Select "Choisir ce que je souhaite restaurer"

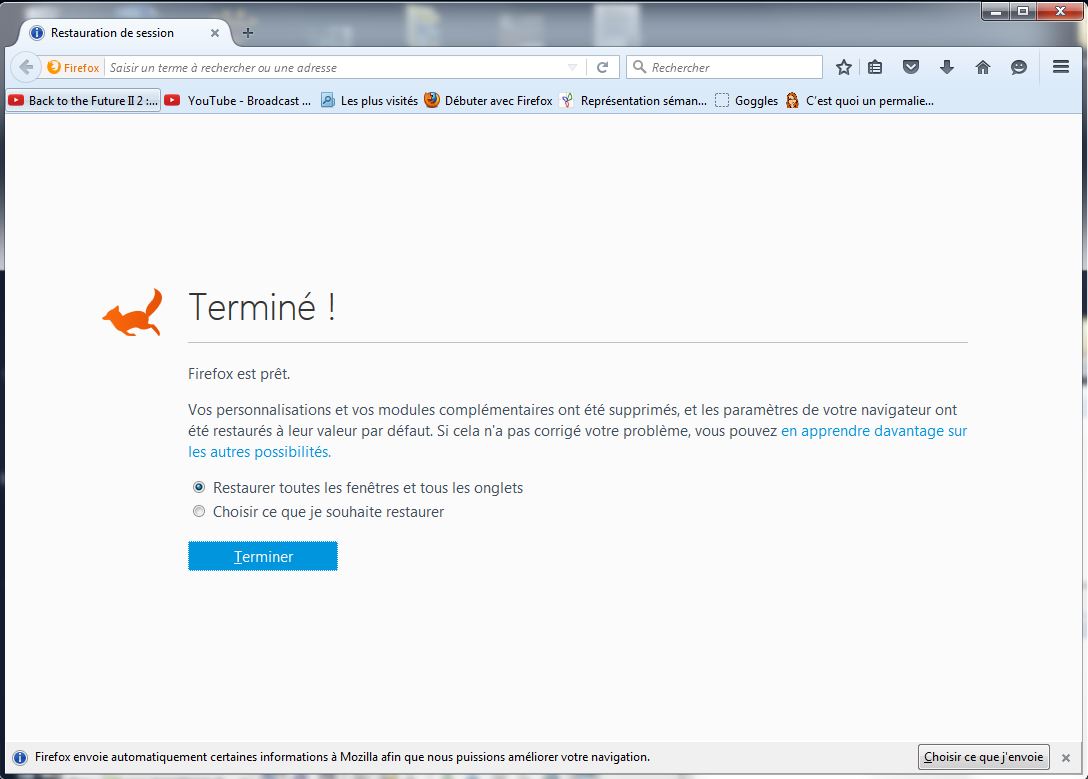[199, 512]
